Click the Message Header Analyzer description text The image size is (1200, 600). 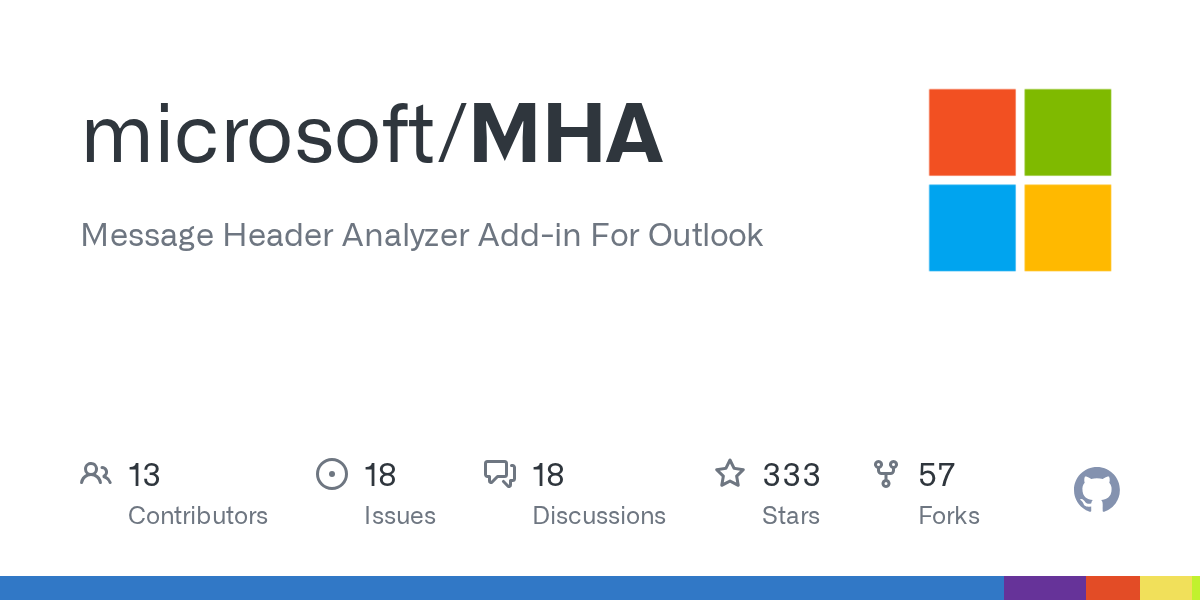point(421,235)
